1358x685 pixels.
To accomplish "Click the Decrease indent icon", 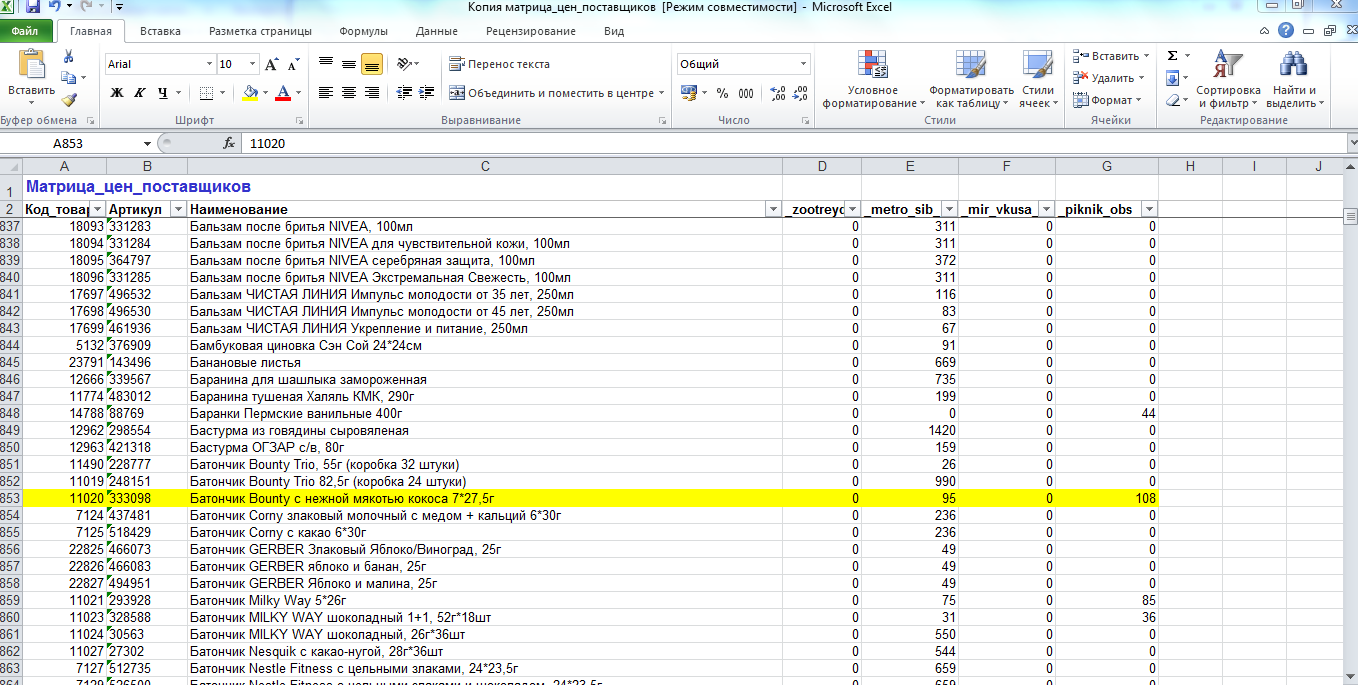I will tap(404, 93).
